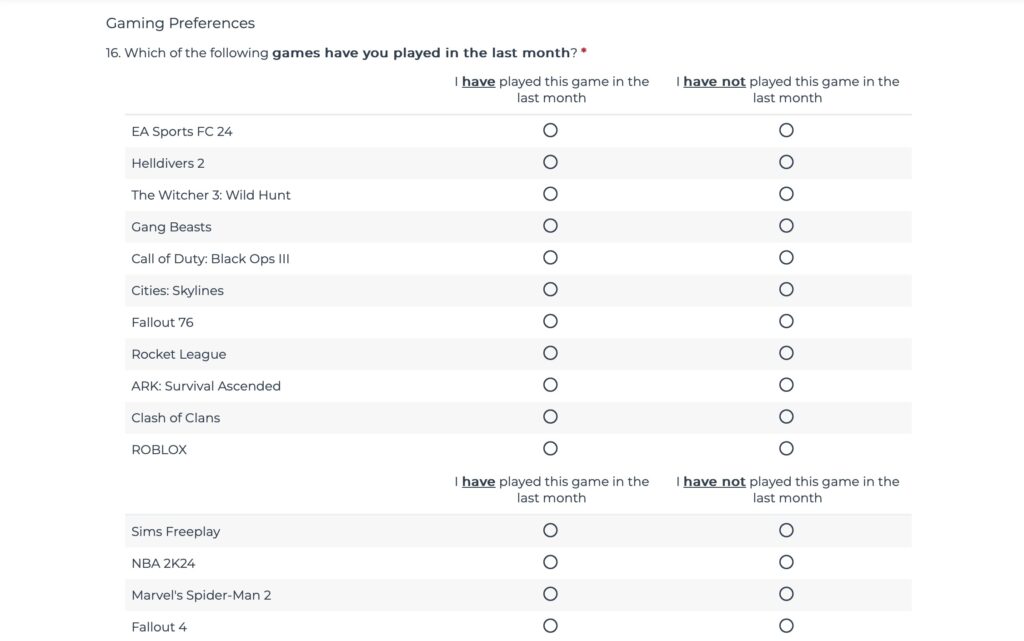Select 'have not played' for Helldivers 2

[x=786, y=162]
